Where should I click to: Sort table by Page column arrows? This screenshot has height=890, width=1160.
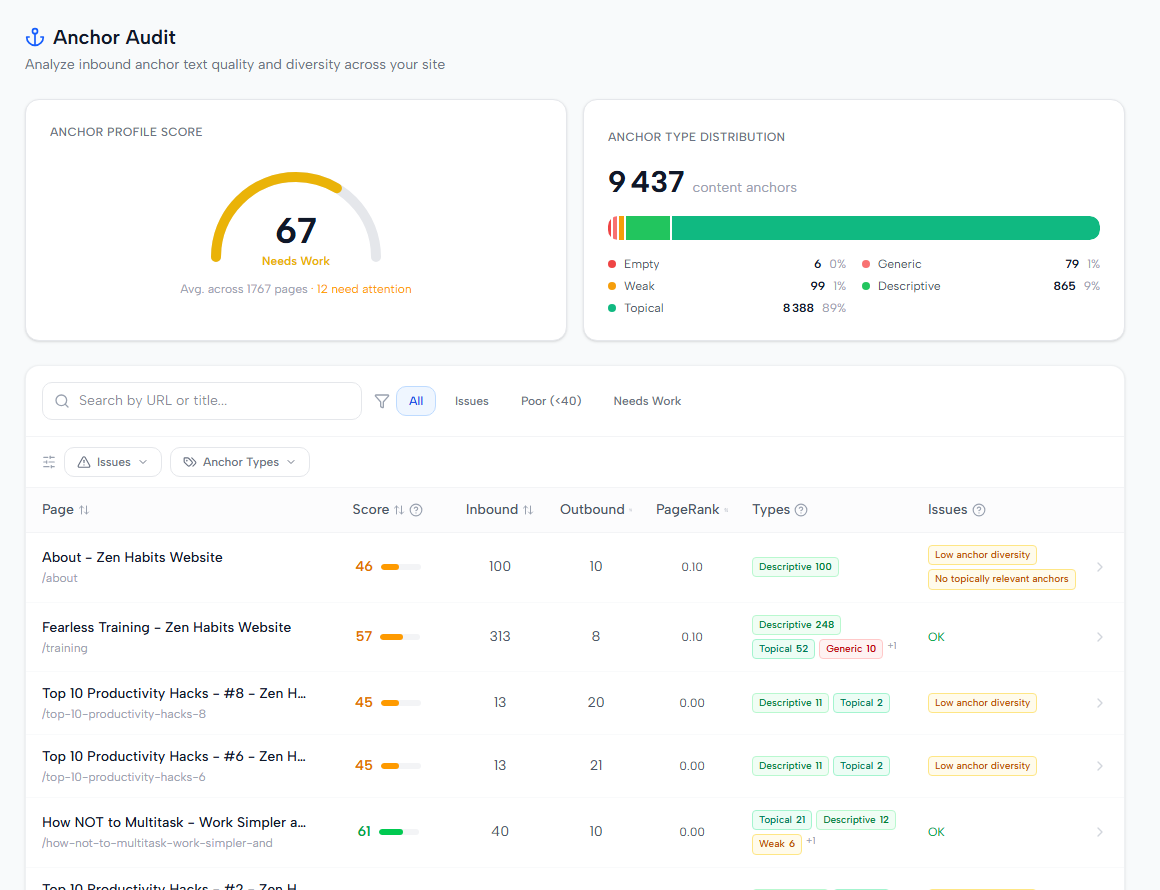click(84, 510)
